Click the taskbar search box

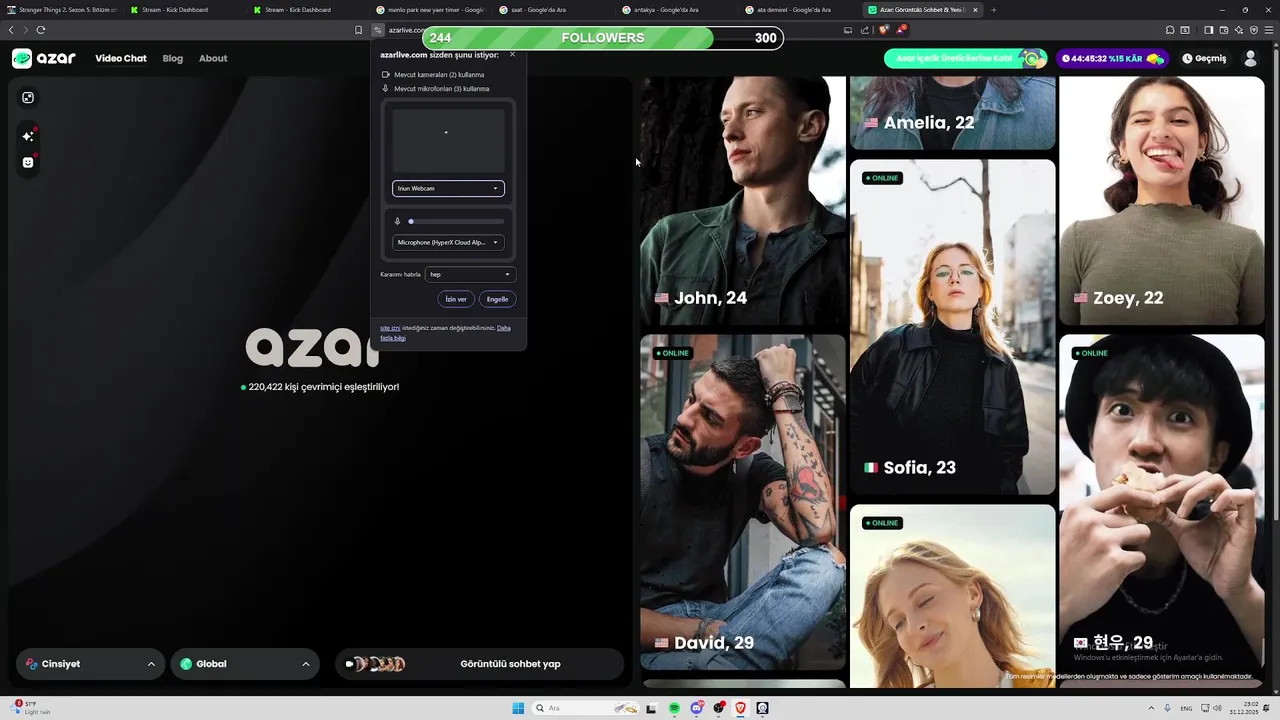588,708
